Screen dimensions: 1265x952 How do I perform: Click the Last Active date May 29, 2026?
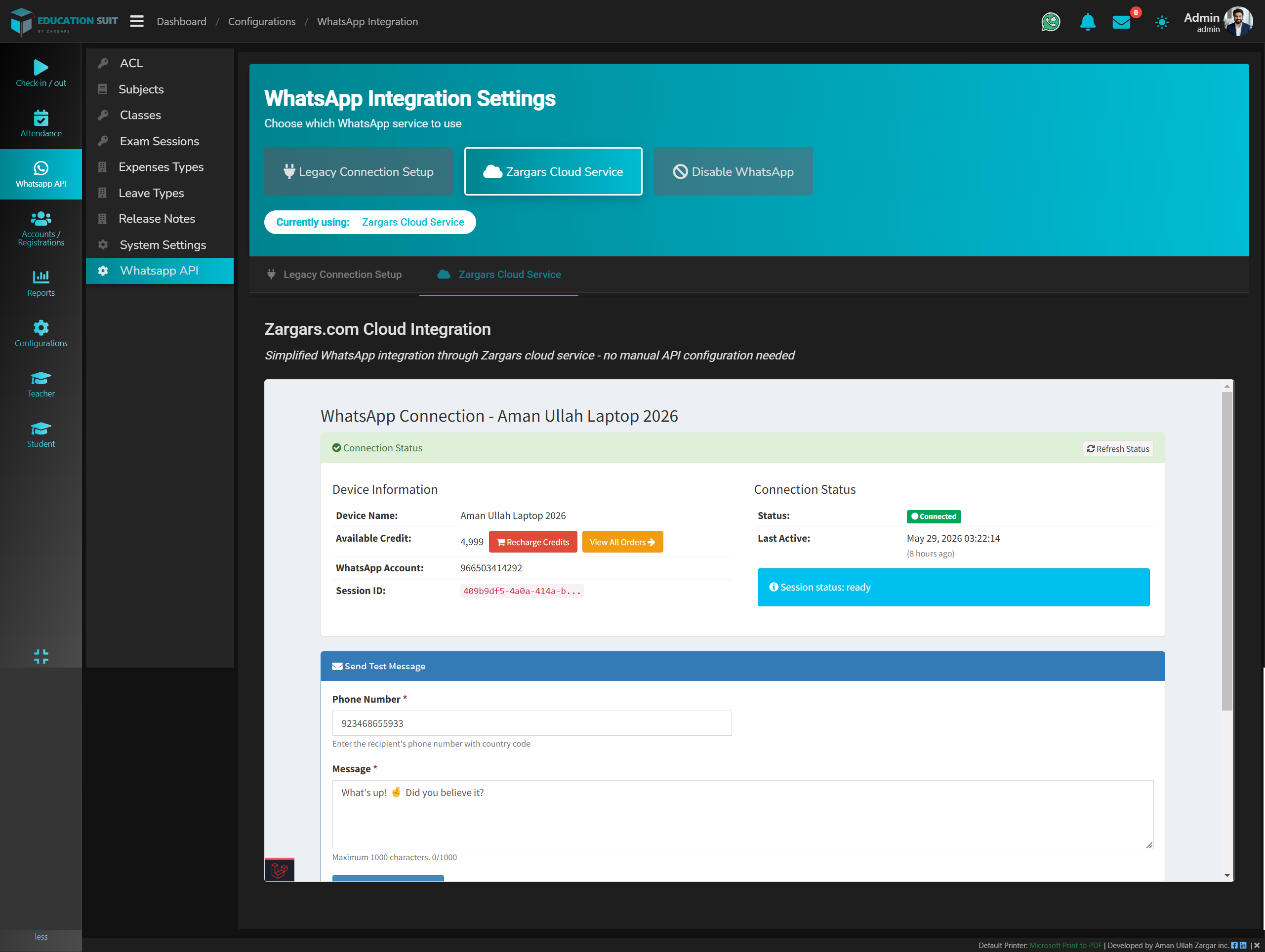click(953, 538)
